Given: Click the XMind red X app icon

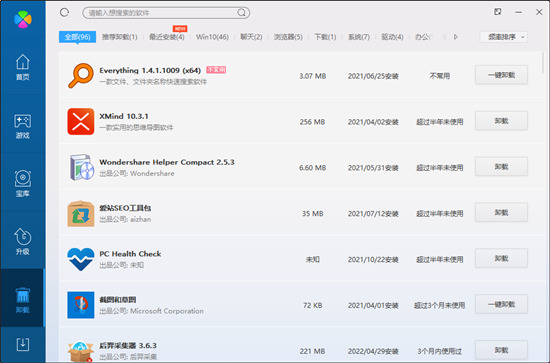Looking at the screenshot, I should pyautogui.click(x=81, y=121).
